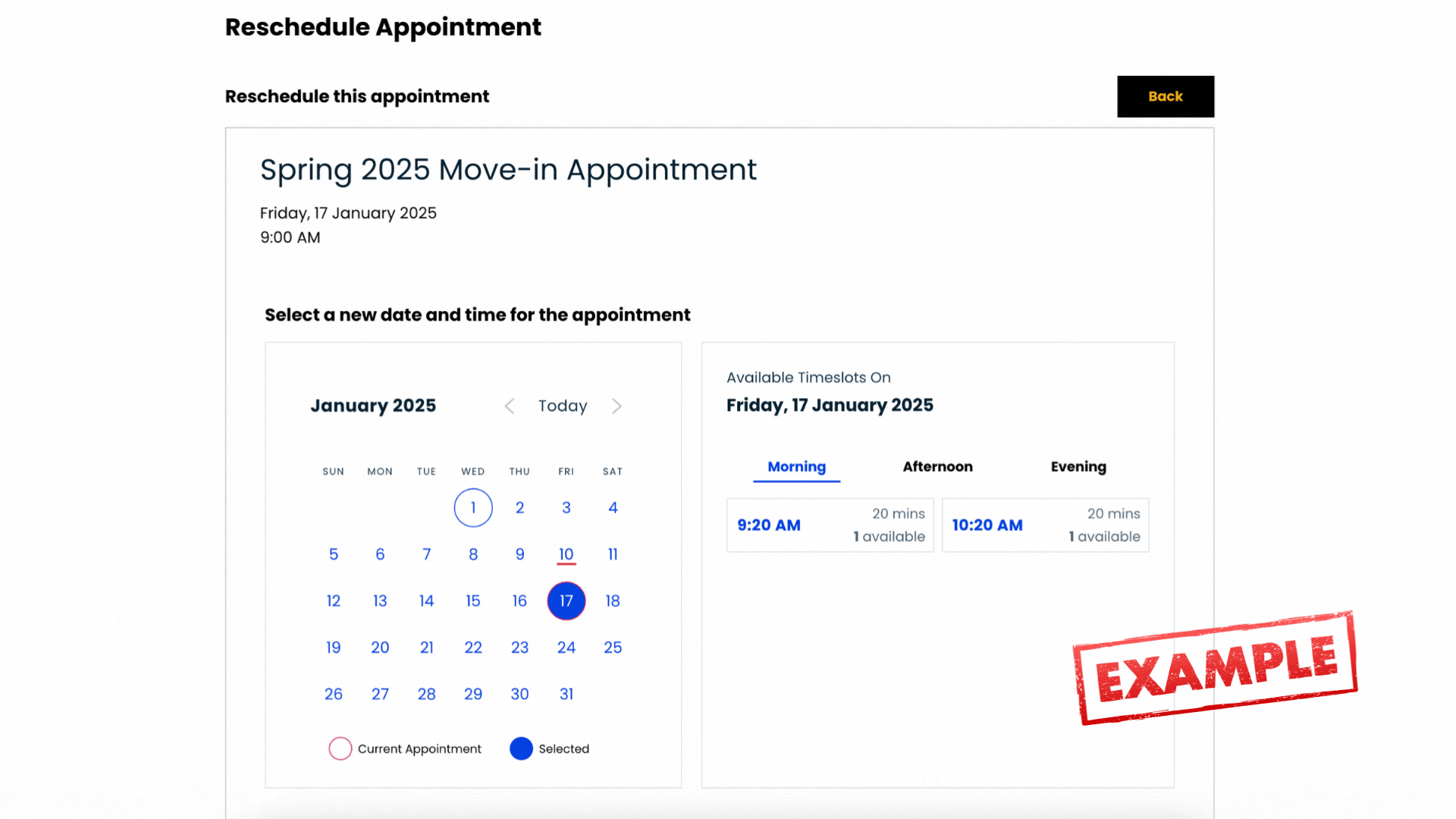Choose January 31 on the calendar
The height and width of the screenshot is (819, 1456).
566,694
